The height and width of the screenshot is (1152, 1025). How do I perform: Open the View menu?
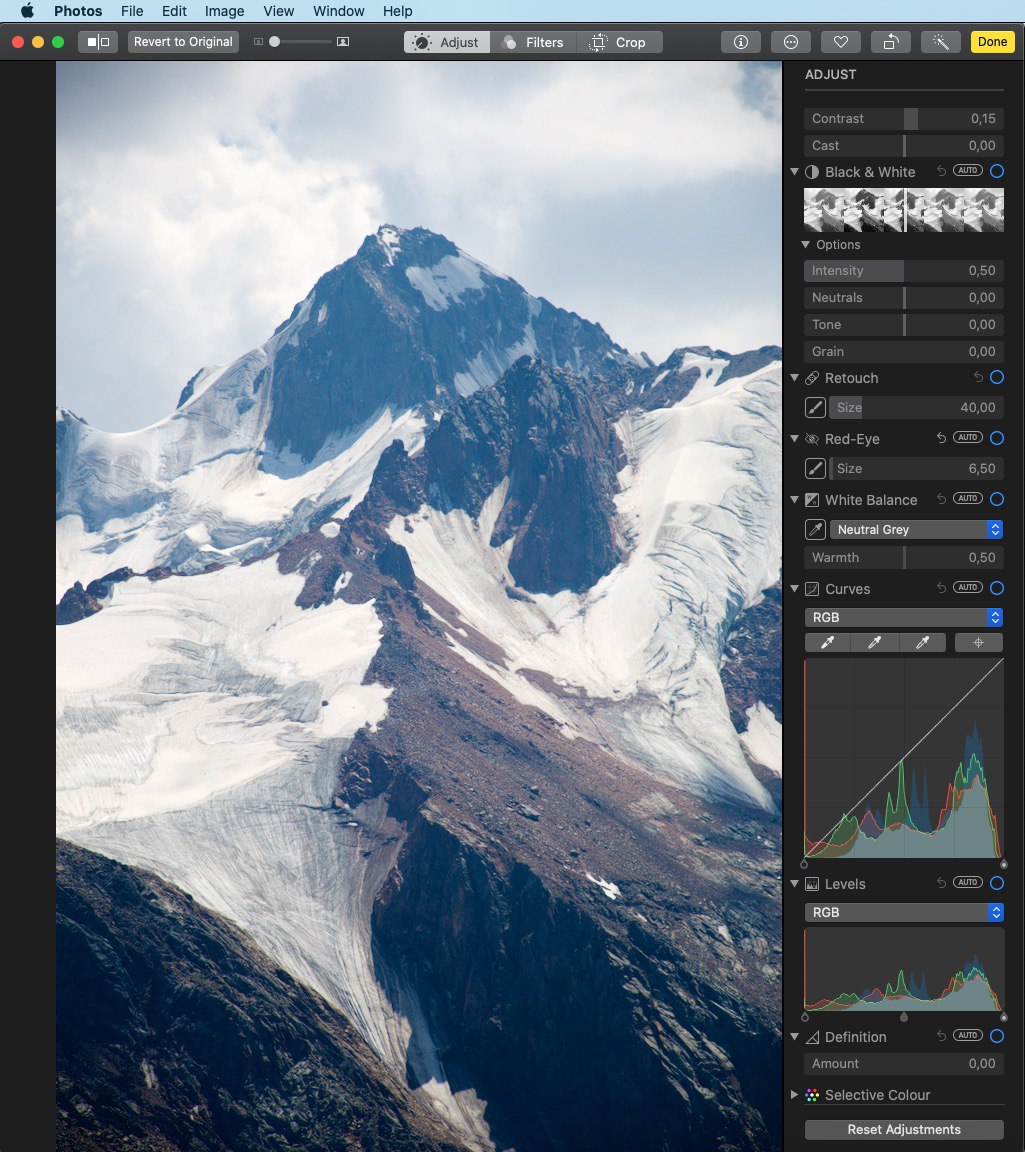point(278,11)
